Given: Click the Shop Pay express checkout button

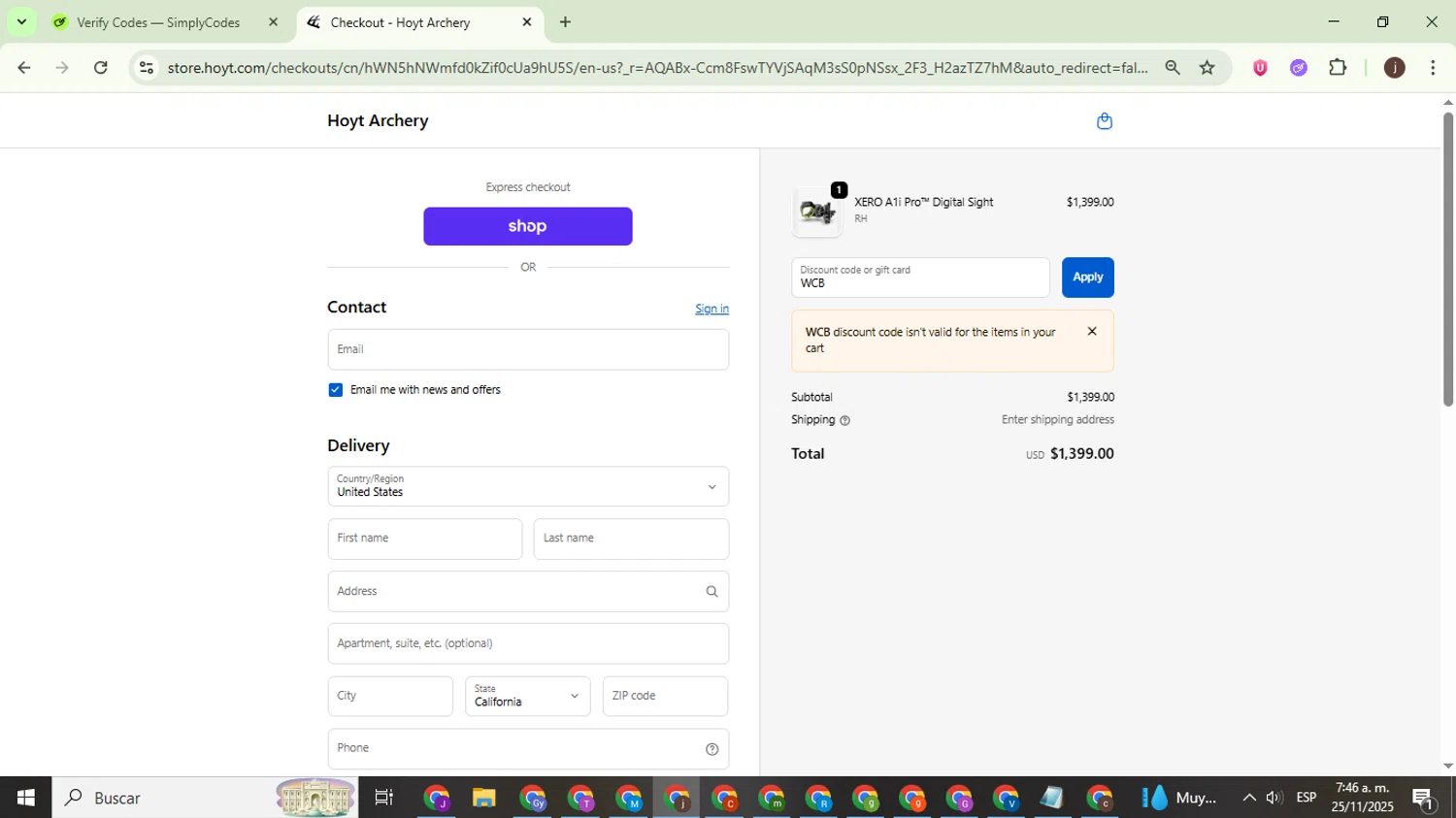Looking at the screenshot, I should pos(528,226).
